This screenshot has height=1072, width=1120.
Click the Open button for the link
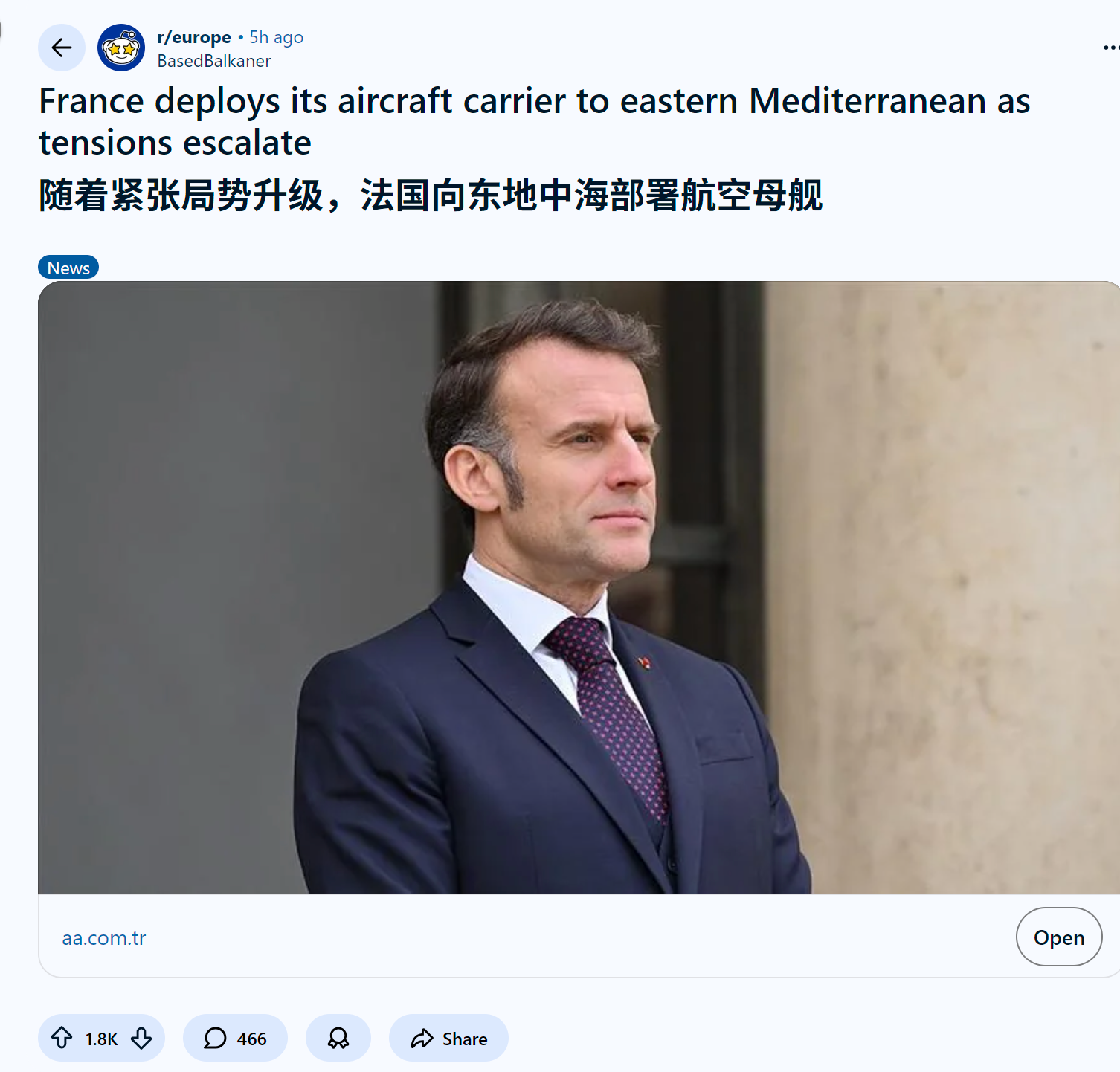pyautogui.click(x=1059, y=937)
